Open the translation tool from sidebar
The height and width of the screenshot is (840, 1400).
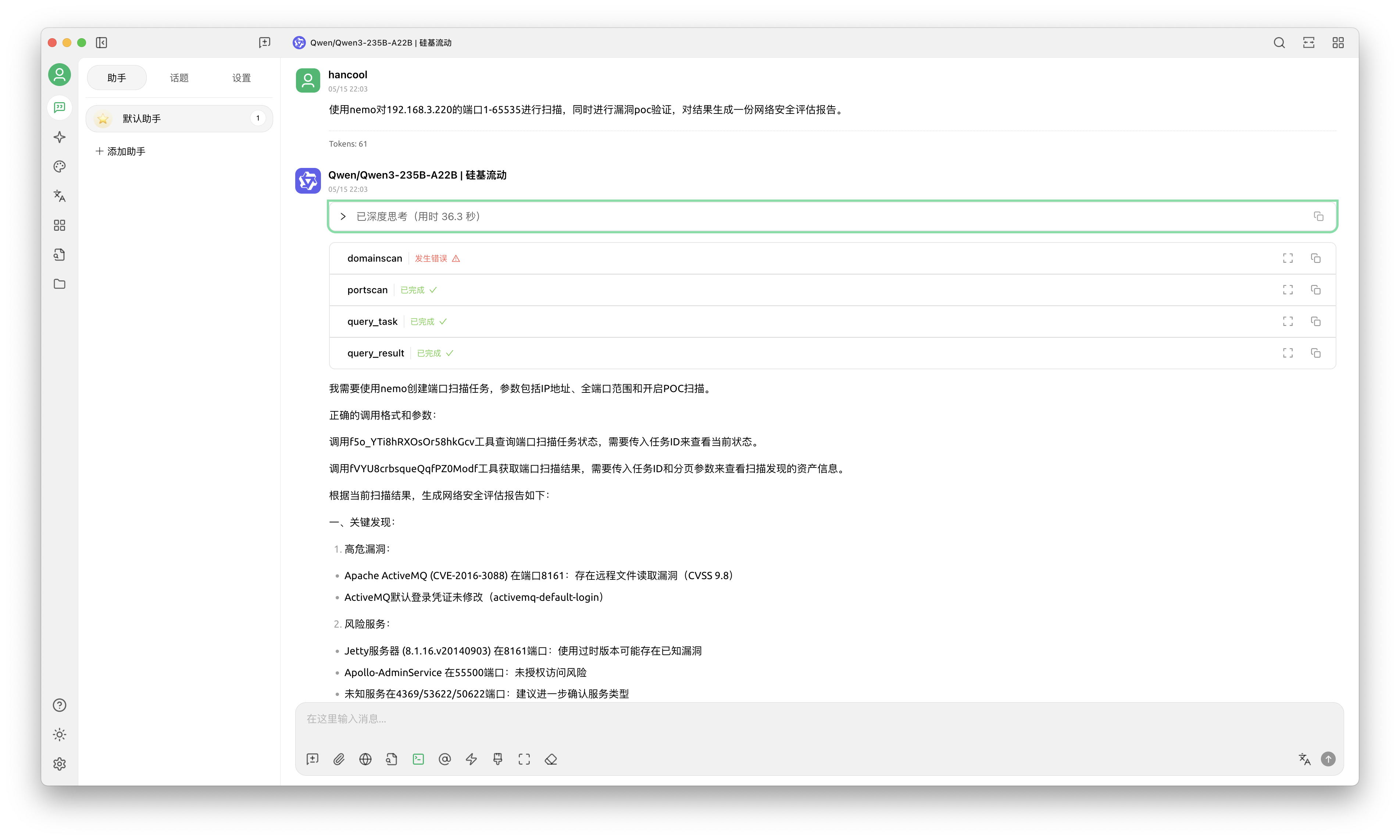(60, 195)
